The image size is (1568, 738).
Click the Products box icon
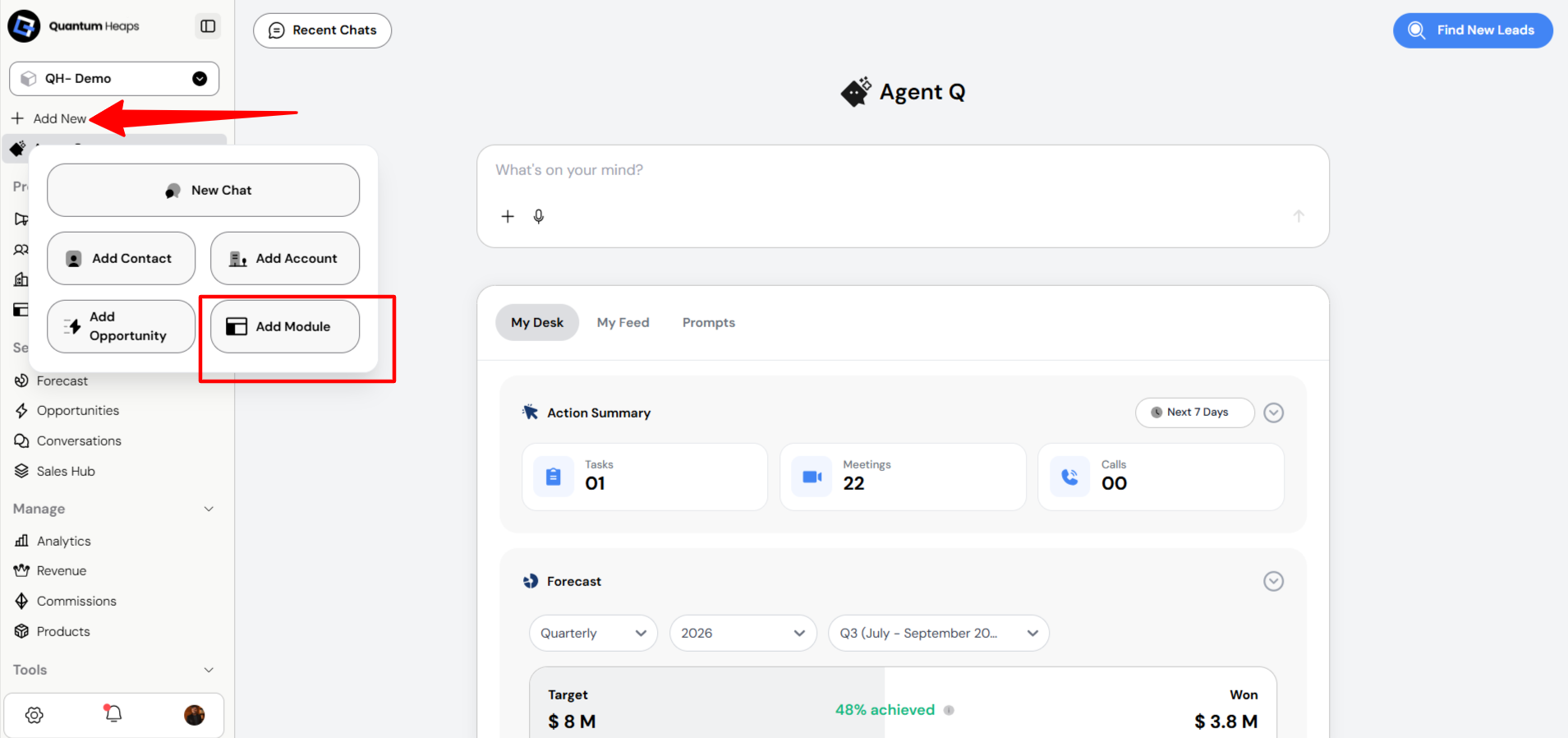[21, 631]
